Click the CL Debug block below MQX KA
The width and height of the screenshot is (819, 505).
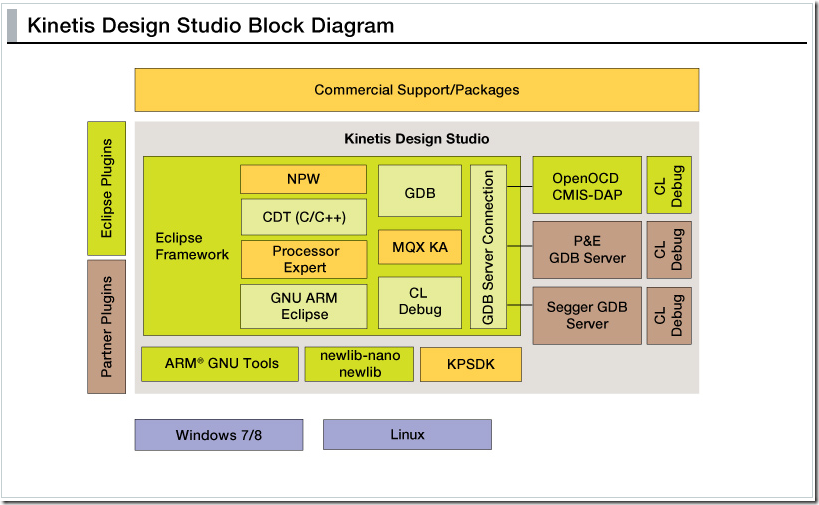419,302
